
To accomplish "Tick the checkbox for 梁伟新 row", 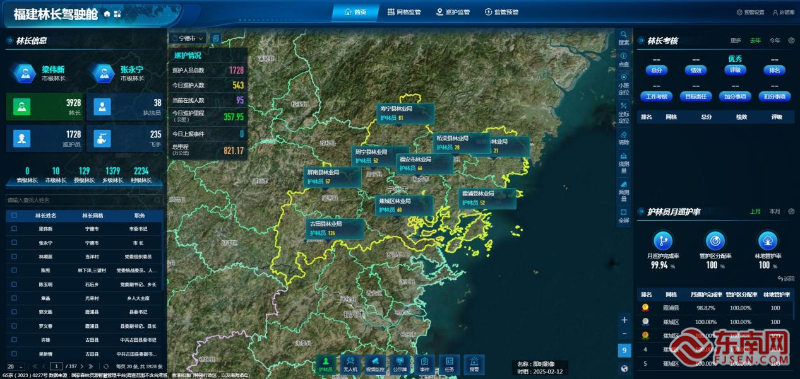I will pos(14,229).
